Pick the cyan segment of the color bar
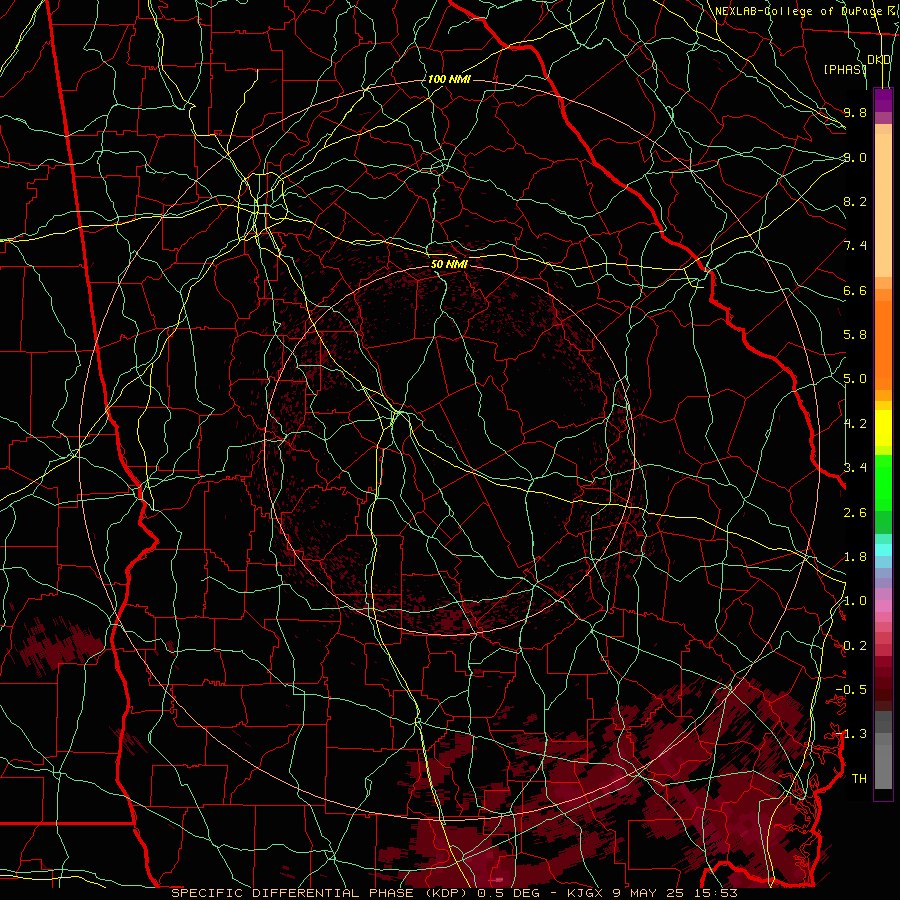The width and height of the screenshot is (900, 900). (883, 550)
